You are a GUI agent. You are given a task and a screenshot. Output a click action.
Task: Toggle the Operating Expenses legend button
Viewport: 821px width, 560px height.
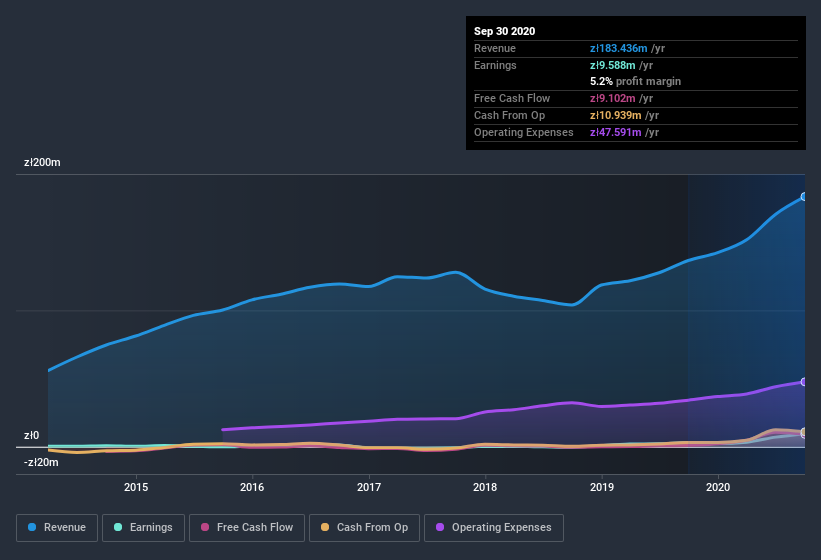pyautogui.click(x=494, y=528)
